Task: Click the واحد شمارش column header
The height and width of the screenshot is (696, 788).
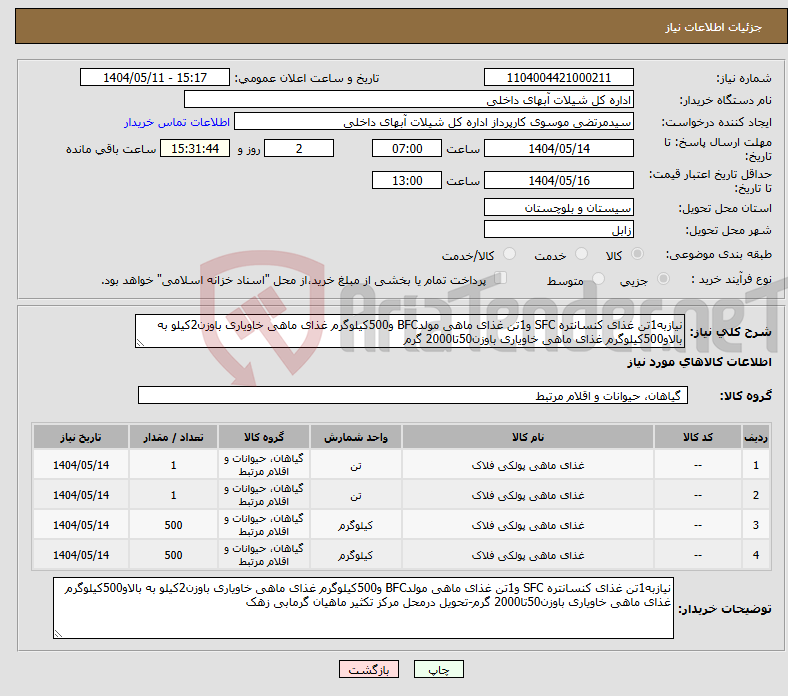Action: point(356,437)
